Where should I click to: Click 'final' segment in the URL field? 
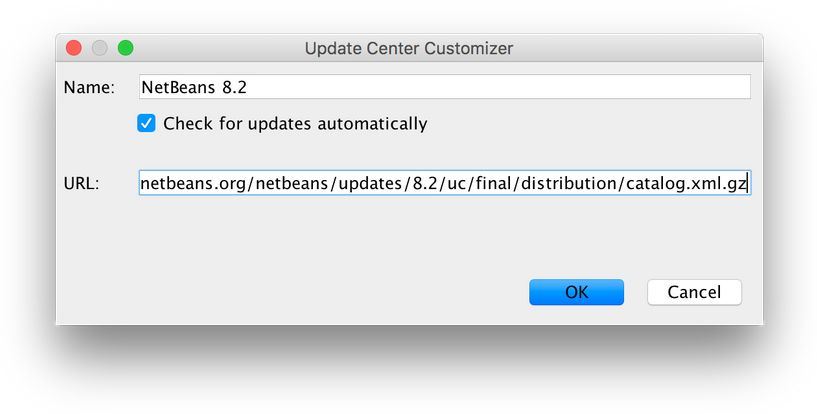(x=494, y=183)
